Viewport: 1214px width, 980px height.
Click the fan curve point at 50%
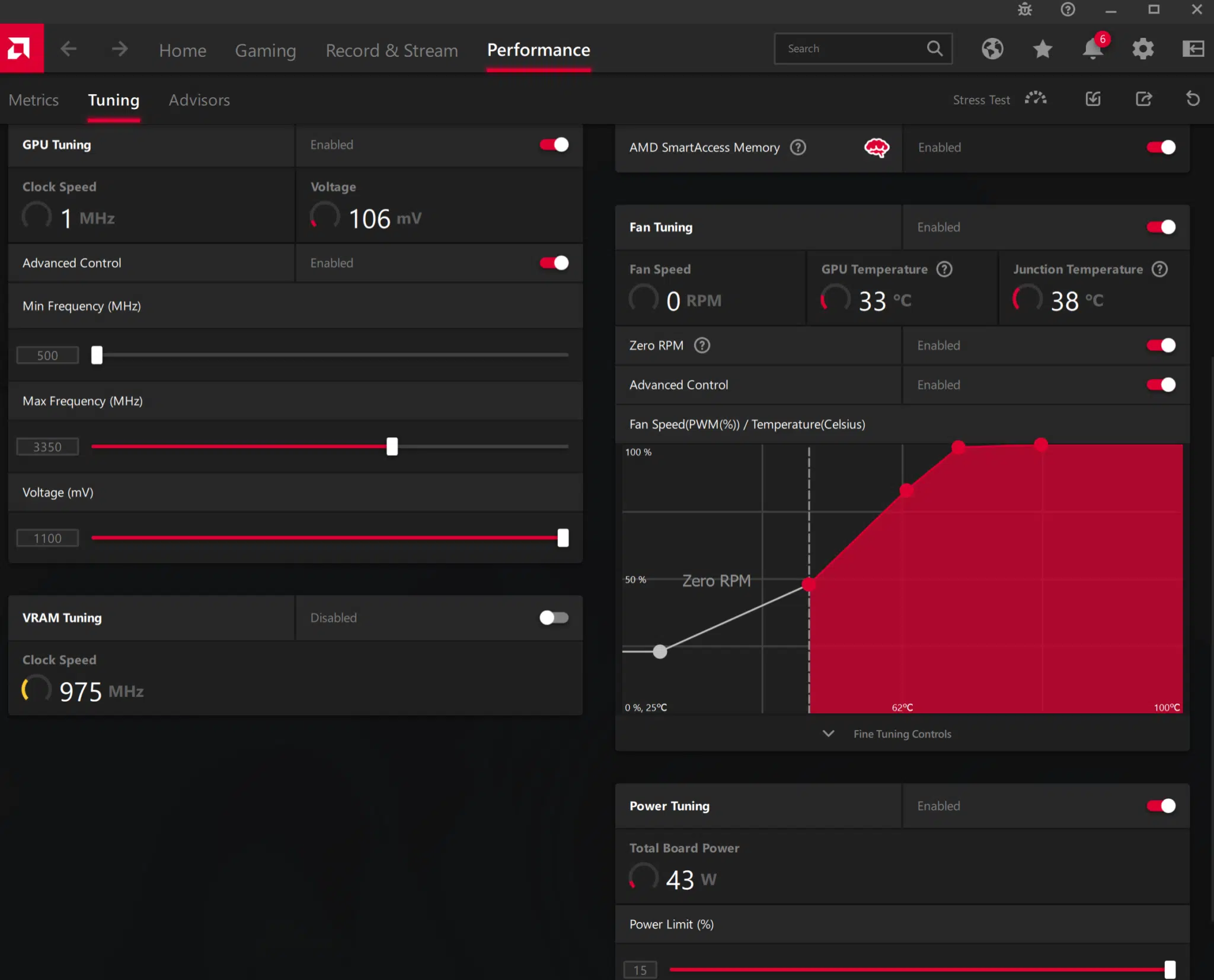coord(809,585)
